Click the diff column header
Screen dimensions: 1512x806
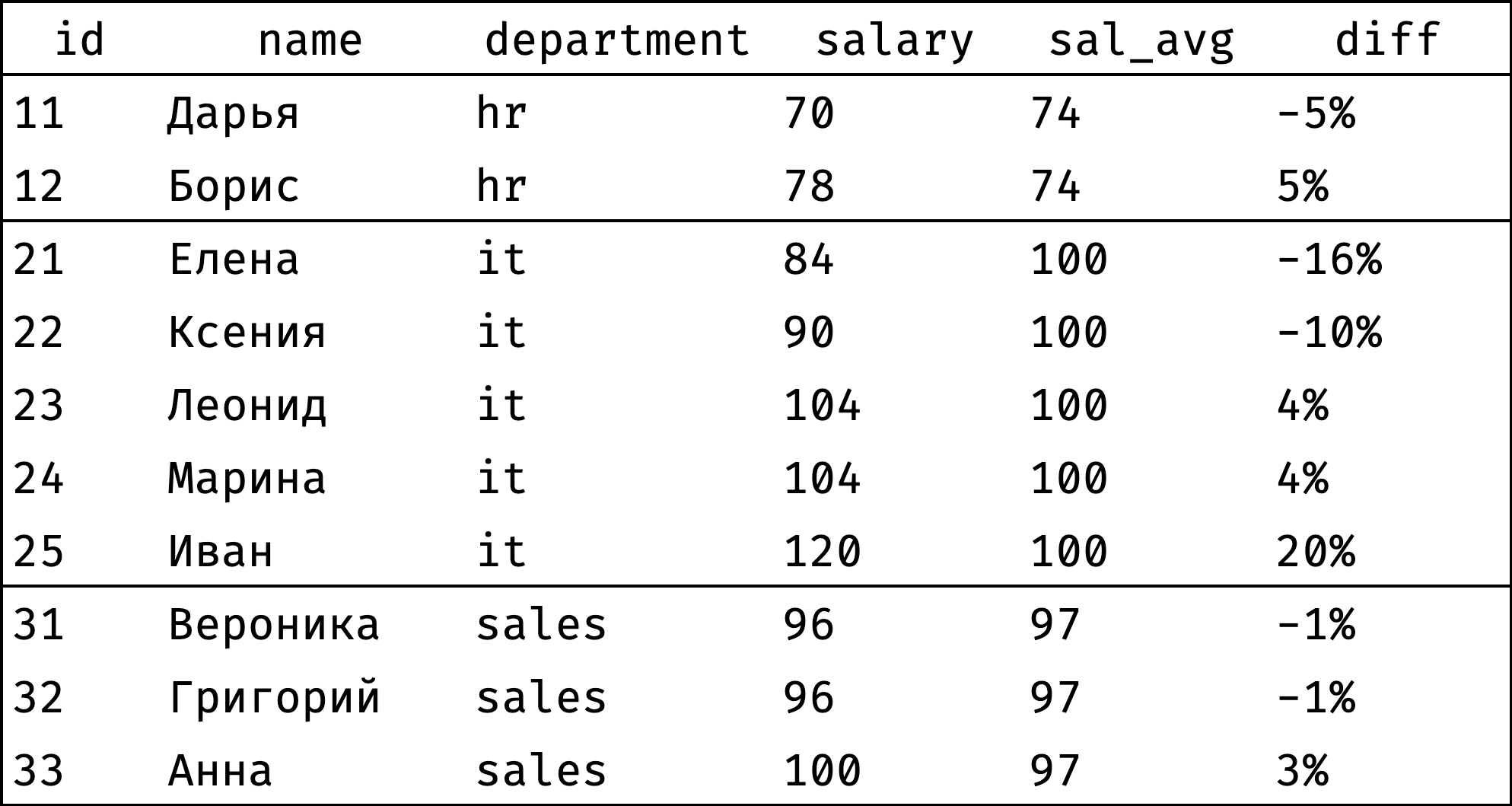[x=1387, y=40]
